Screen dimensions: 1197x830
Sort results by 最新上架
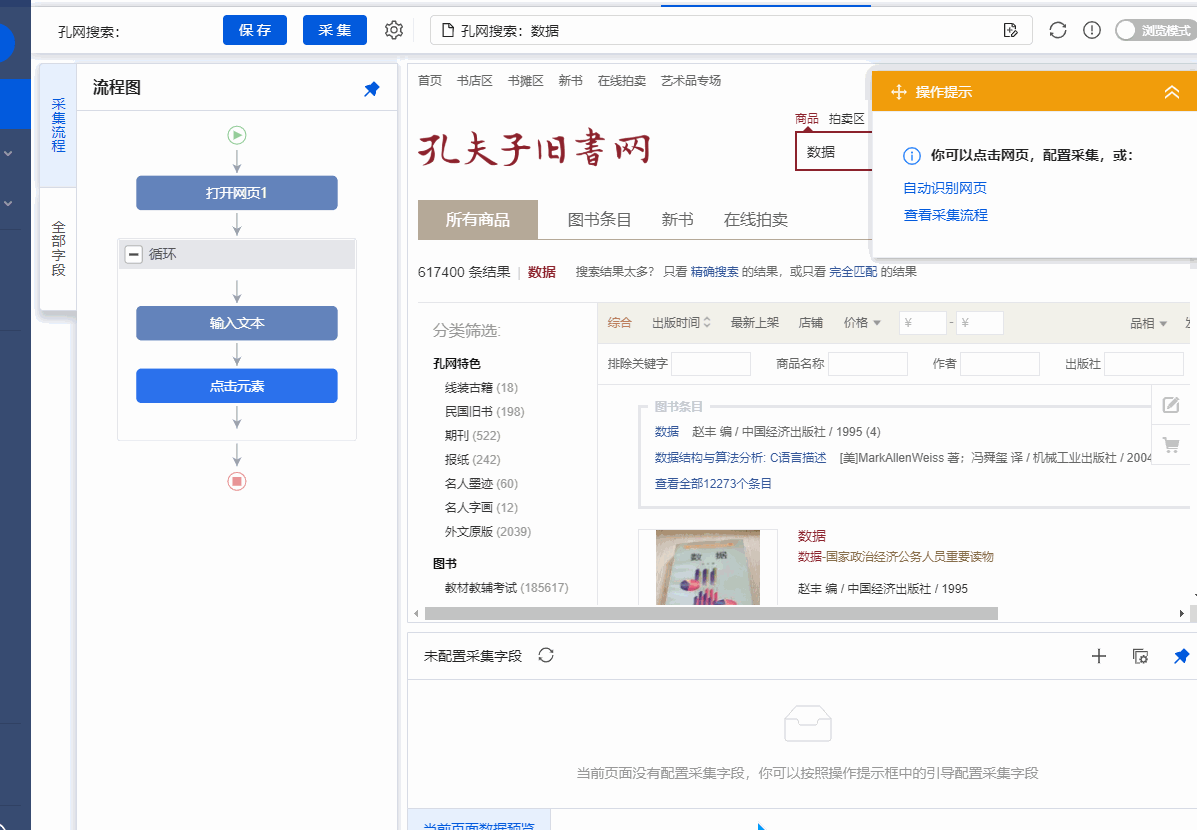point(755,323)
